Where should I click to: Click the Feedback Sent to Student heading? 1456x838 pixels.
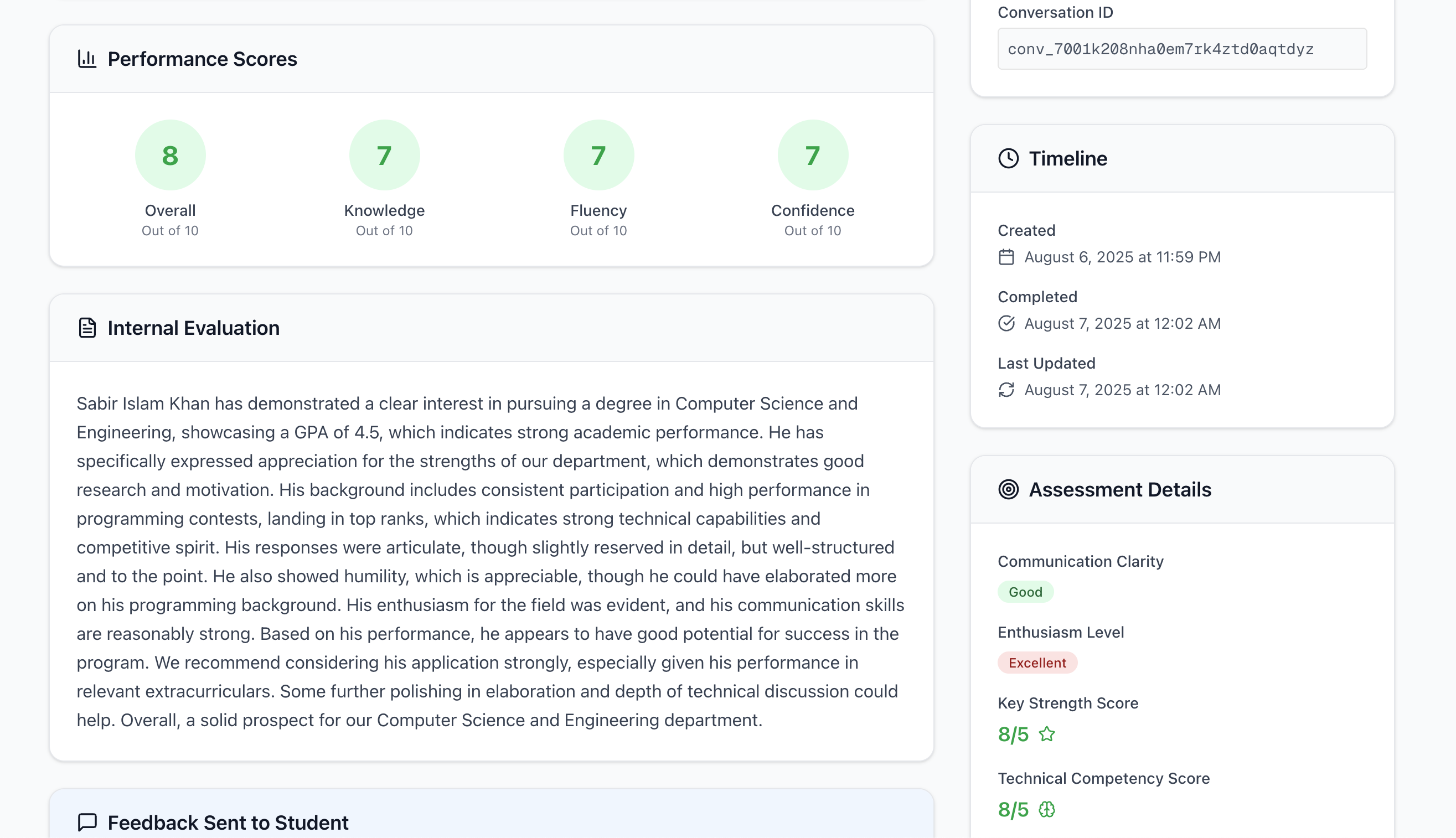[228, 822]
